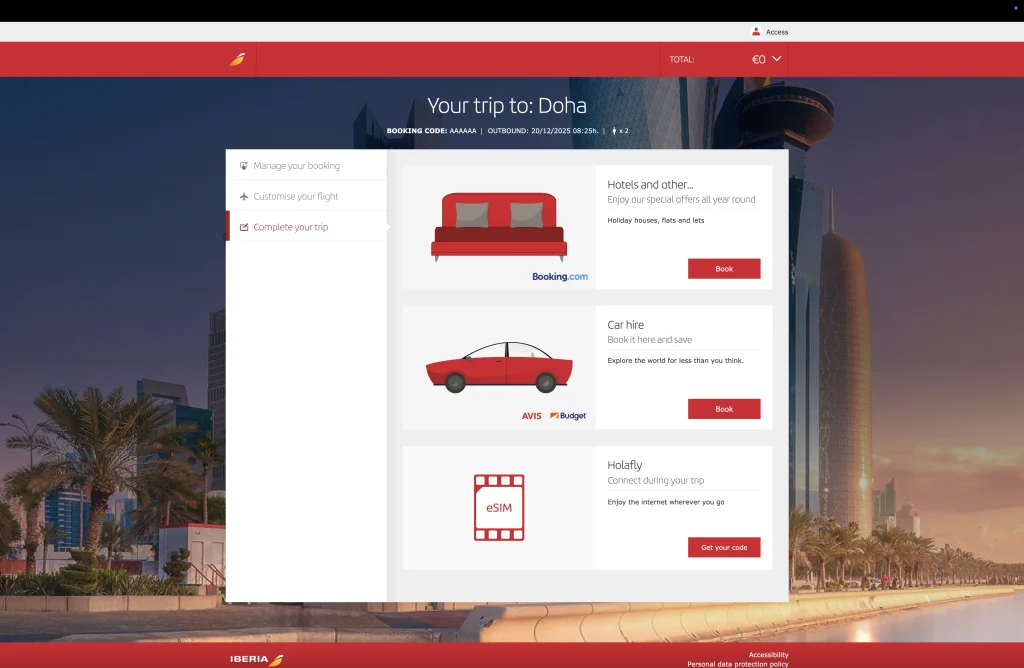Click the outbound date 20/12/2025 08:25h text
1024x668 pixels.
point(564,131)
